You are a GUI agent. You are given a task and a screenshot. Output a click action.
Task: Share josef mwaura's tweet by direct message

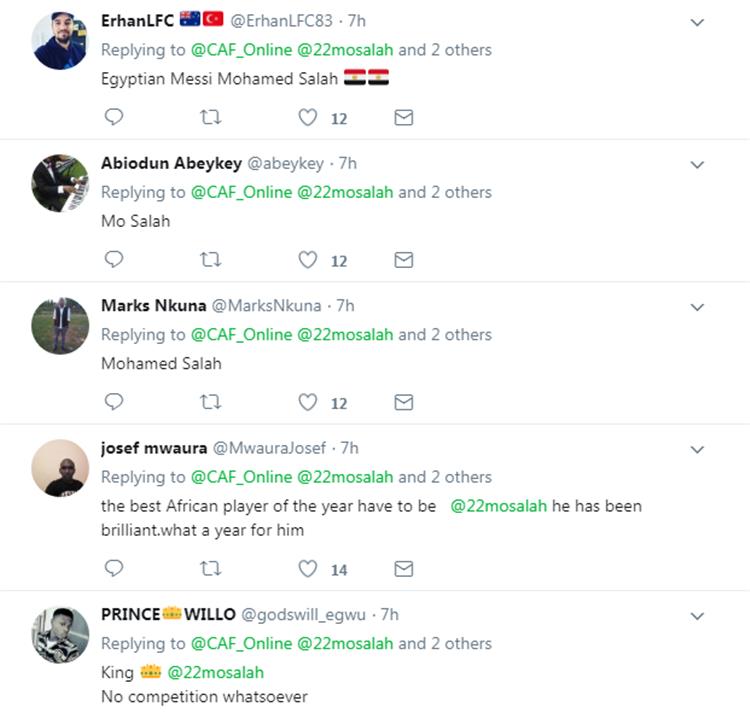tap(403, 569)
